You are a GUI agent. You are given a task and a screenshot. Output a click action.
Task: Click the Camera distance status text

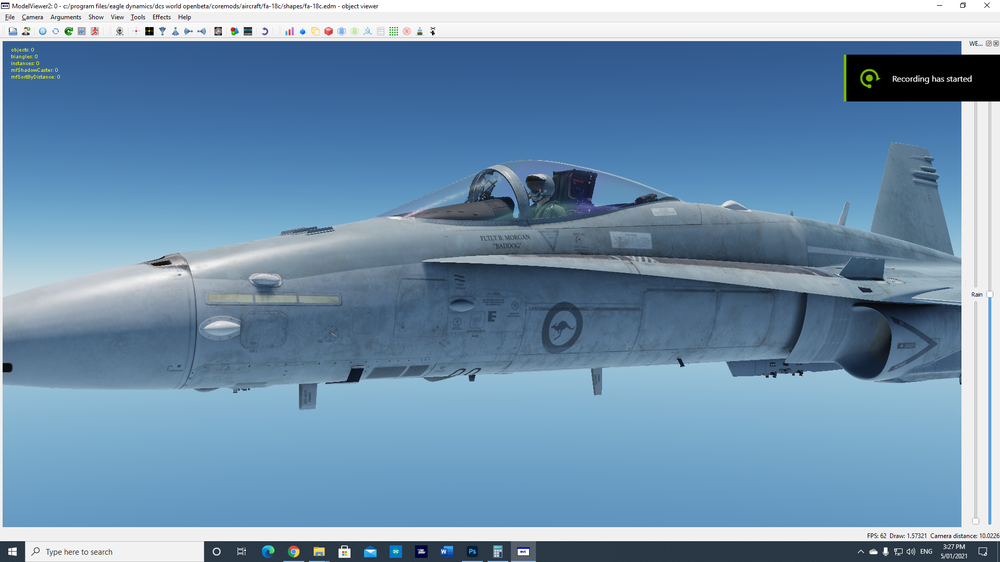[965, 536]
